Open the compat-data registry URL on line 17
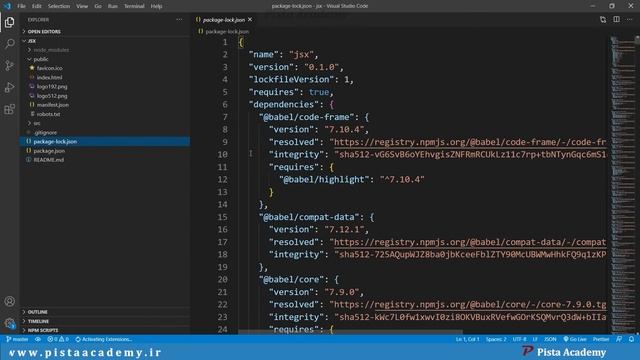Screen dimensions: 640x360 (x=470, y=242)
